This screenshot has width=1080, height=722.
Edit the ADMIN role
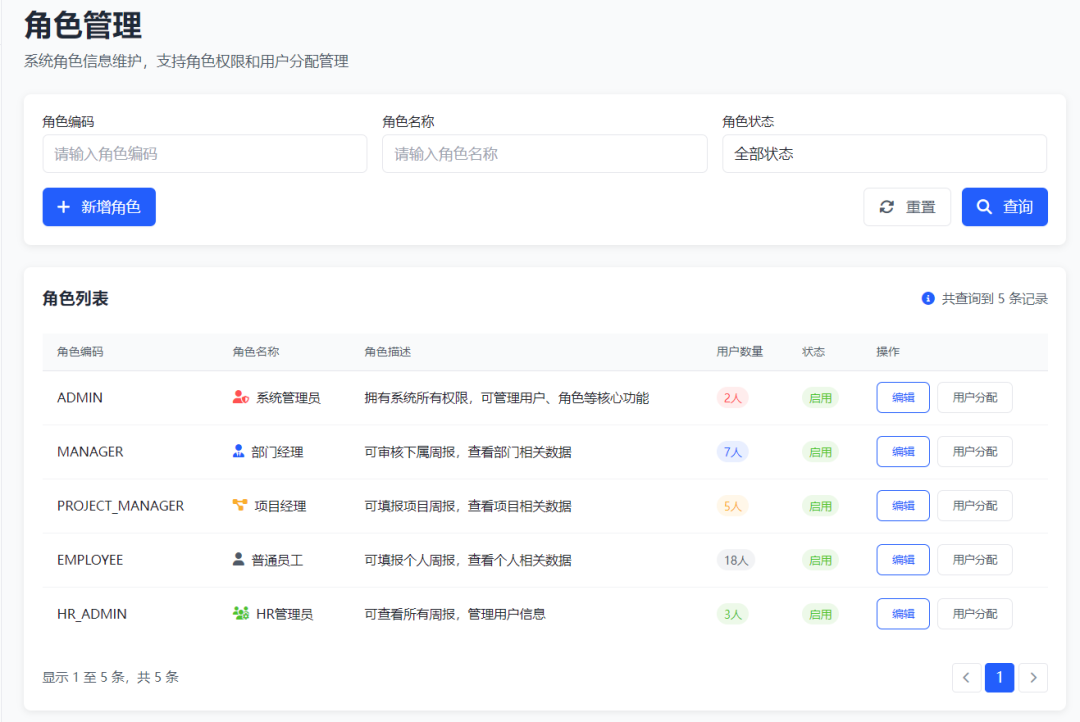(x=903, y=398)
